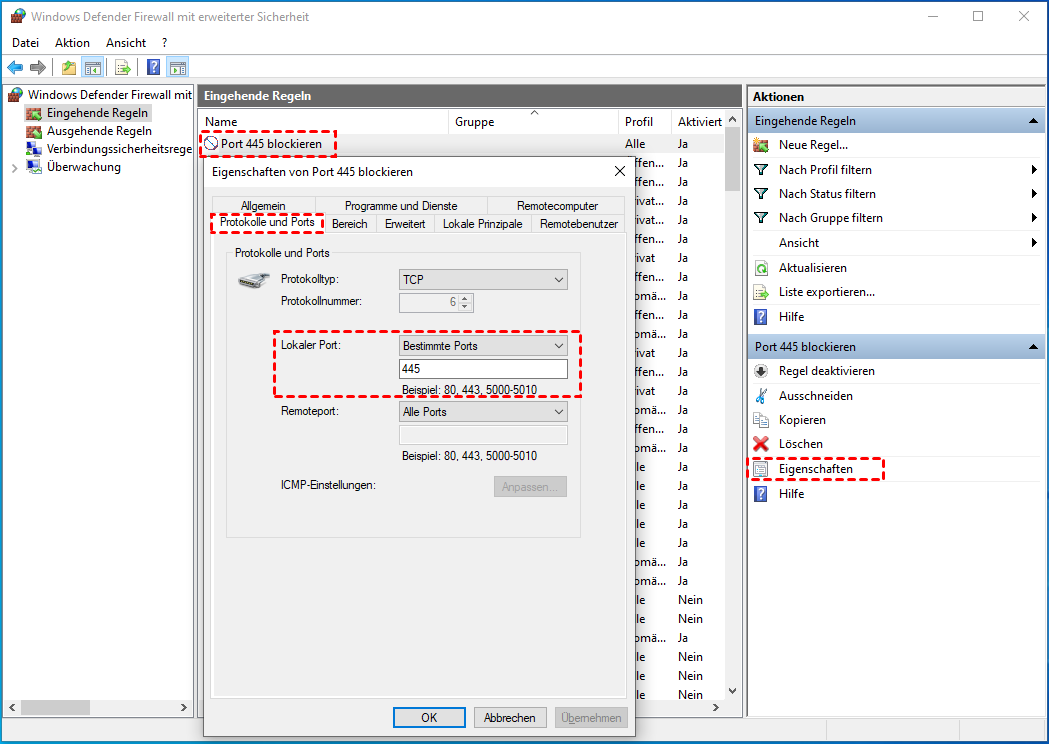1049x744 pixels.
Task: Select the Port 445 blockieren rule row
Action: tap(462, 144)
